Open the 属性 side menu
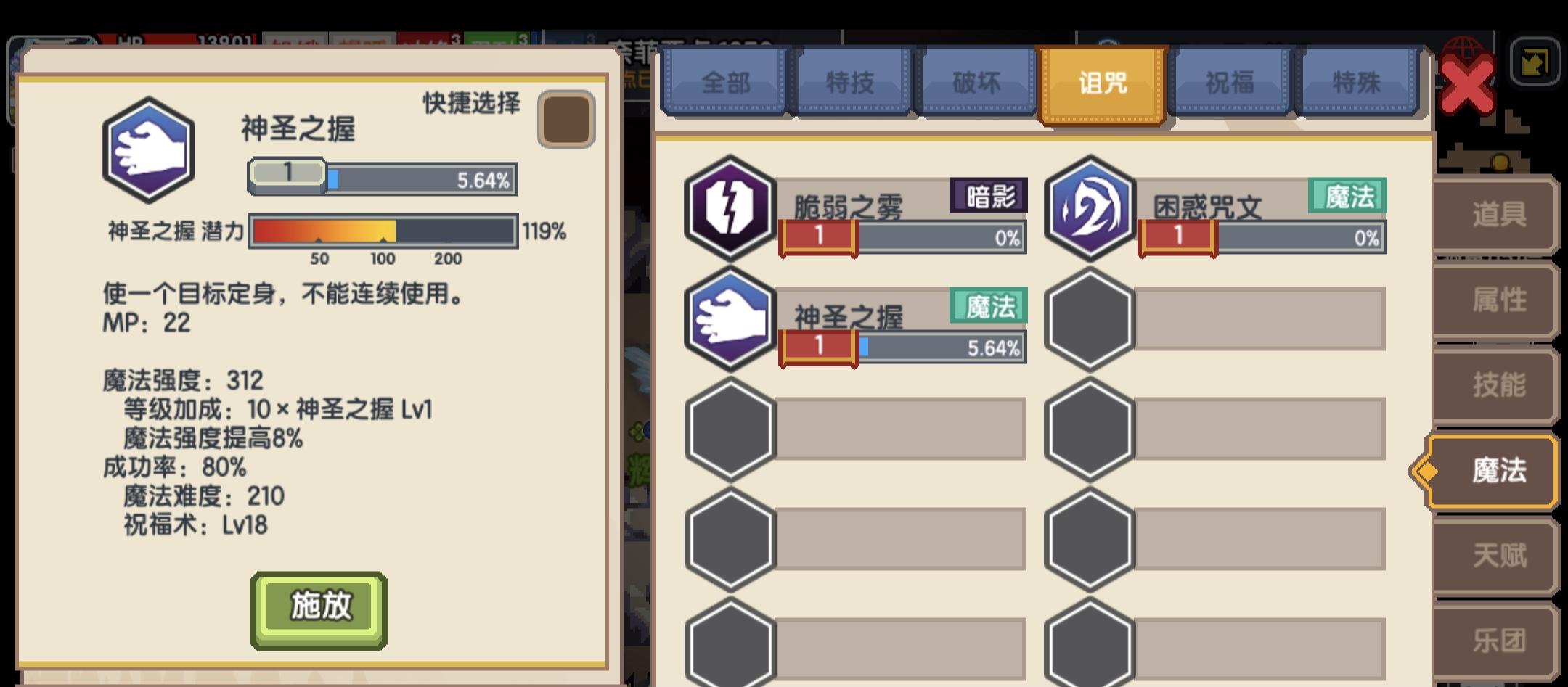The height and width of the screenshot is (687, 1568). pos(1497,299)
